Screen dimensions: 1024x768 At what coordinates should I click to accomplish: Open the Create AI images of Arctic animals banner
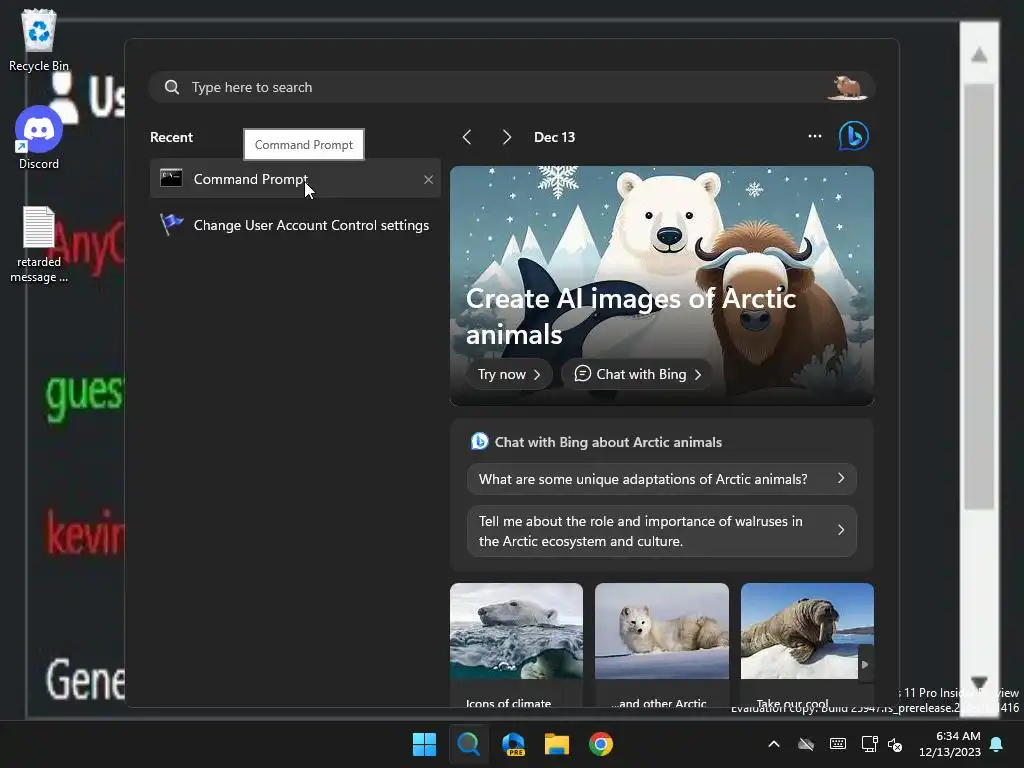[x=662, y=285]
